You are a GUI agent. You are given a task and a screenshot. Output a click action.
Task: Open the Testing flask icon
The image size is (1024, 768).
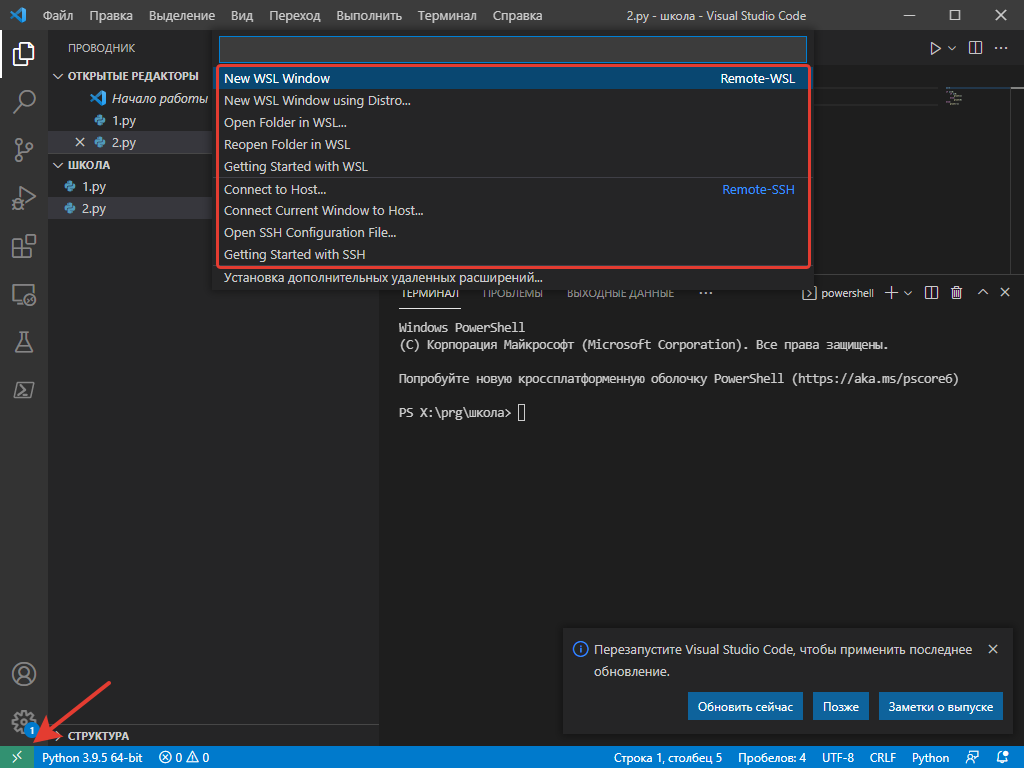(24, 342)
